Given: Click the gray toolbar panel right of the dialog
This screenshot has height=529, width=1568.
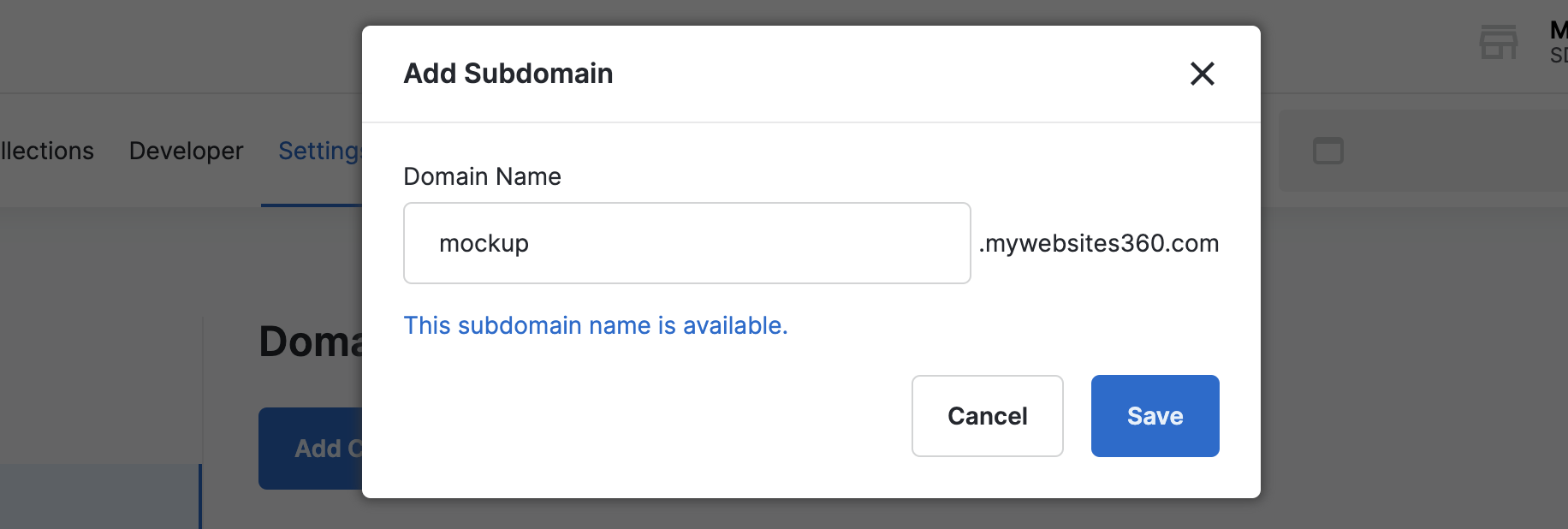Looking at the screenshot, I should click(1455, 151).
